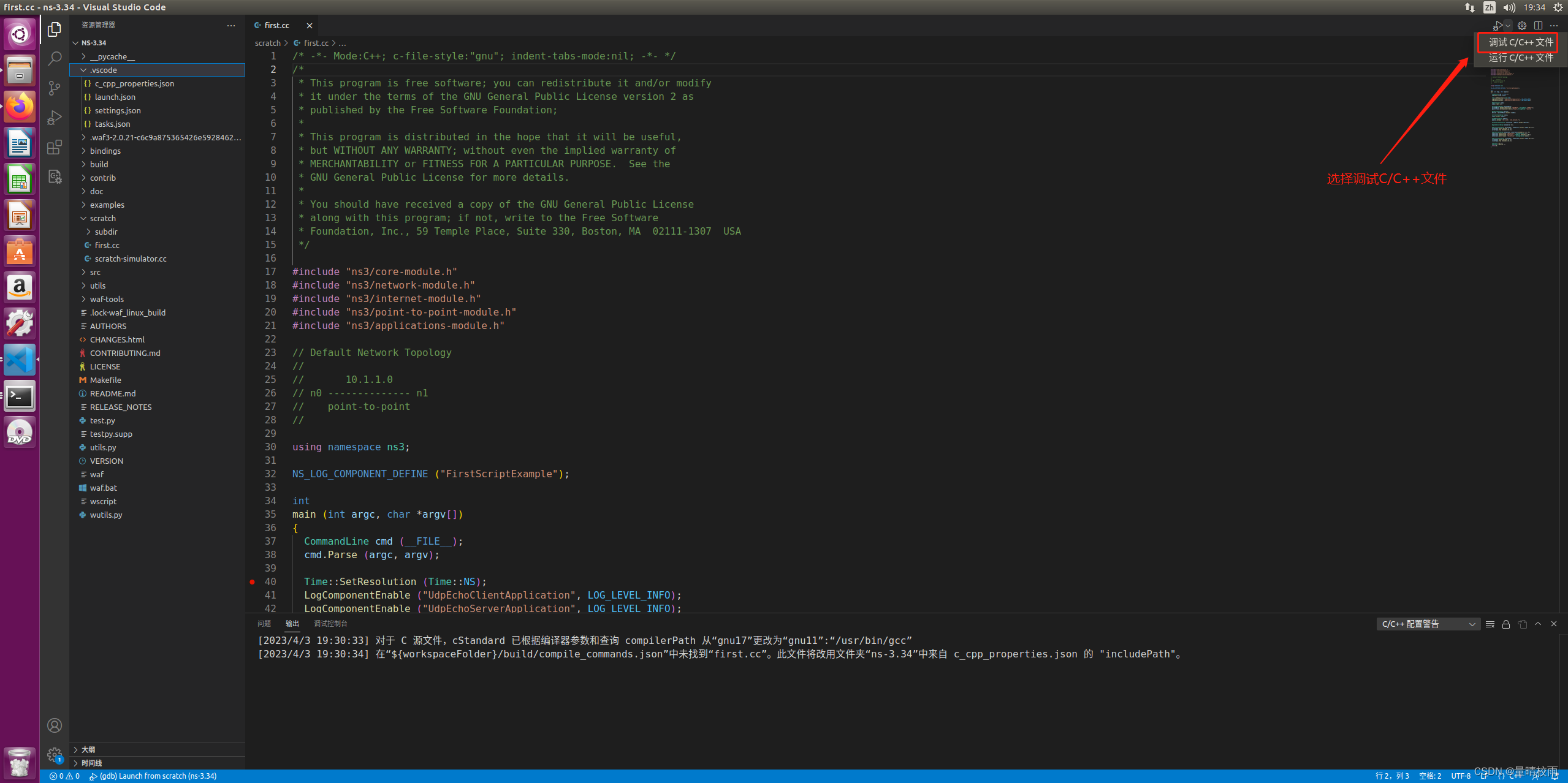Open the Source Control view
Screen dimensions: 1568x783
pyautogui.click(x=55, y=88)
